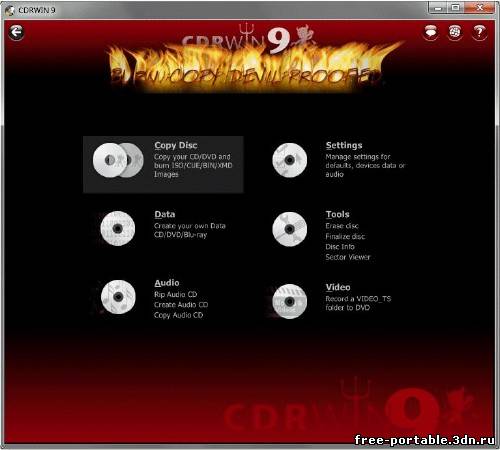Choose Copy Audio CD
Screen dimensions: 500x450
(x=178, y=315)
